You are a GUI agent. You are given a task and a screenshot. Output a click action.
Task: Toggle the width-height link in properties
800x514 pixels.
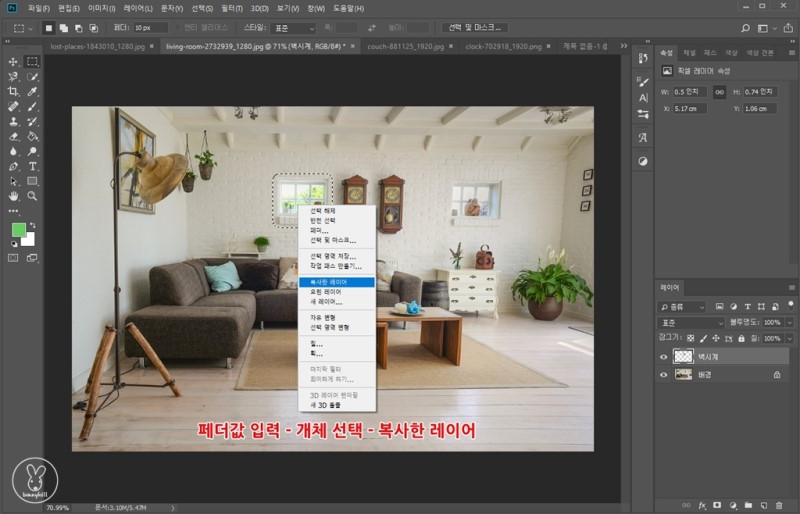[718, 92]
